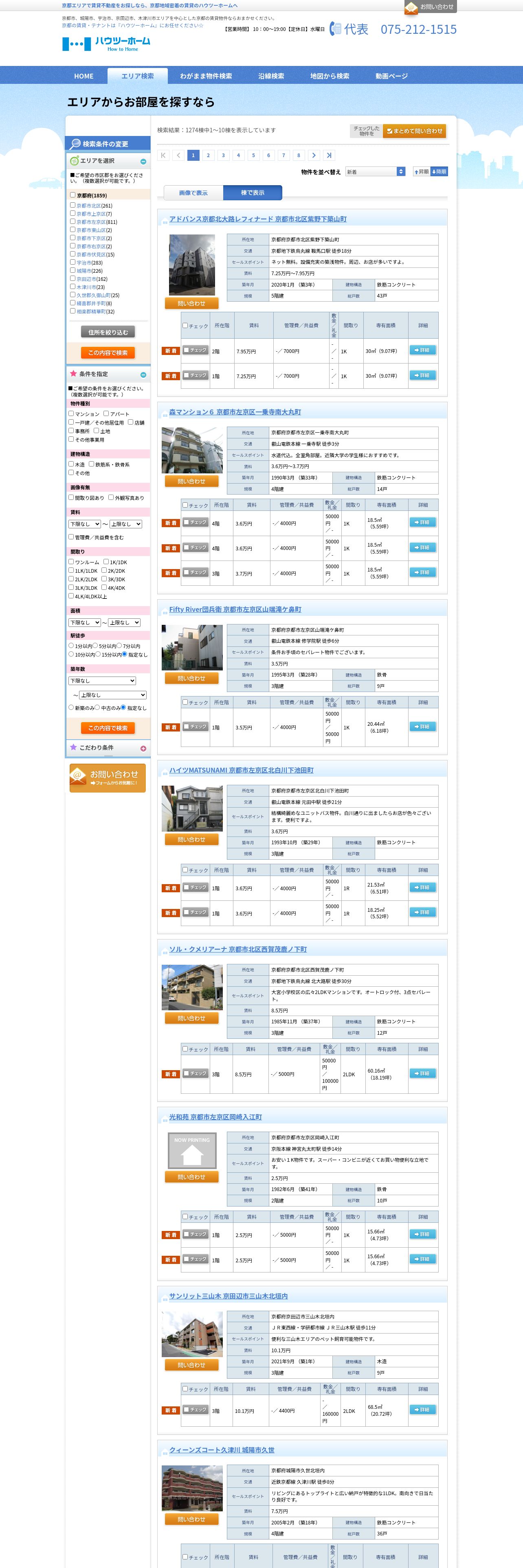Click the チェック button on the 7.95万円 row
Viewport: 523px width, 1568px height.
click(196, 350)
